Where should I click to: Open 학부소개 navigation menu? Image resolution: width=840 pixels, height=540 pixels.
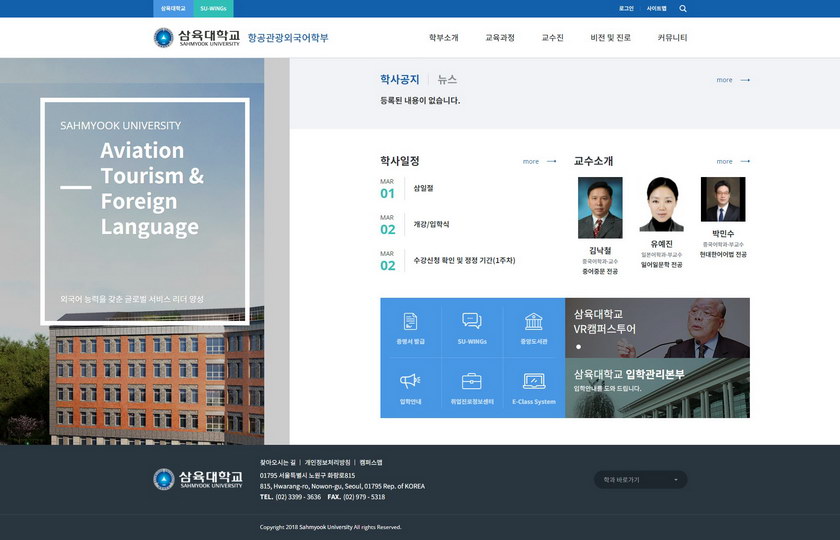point(444,38)
